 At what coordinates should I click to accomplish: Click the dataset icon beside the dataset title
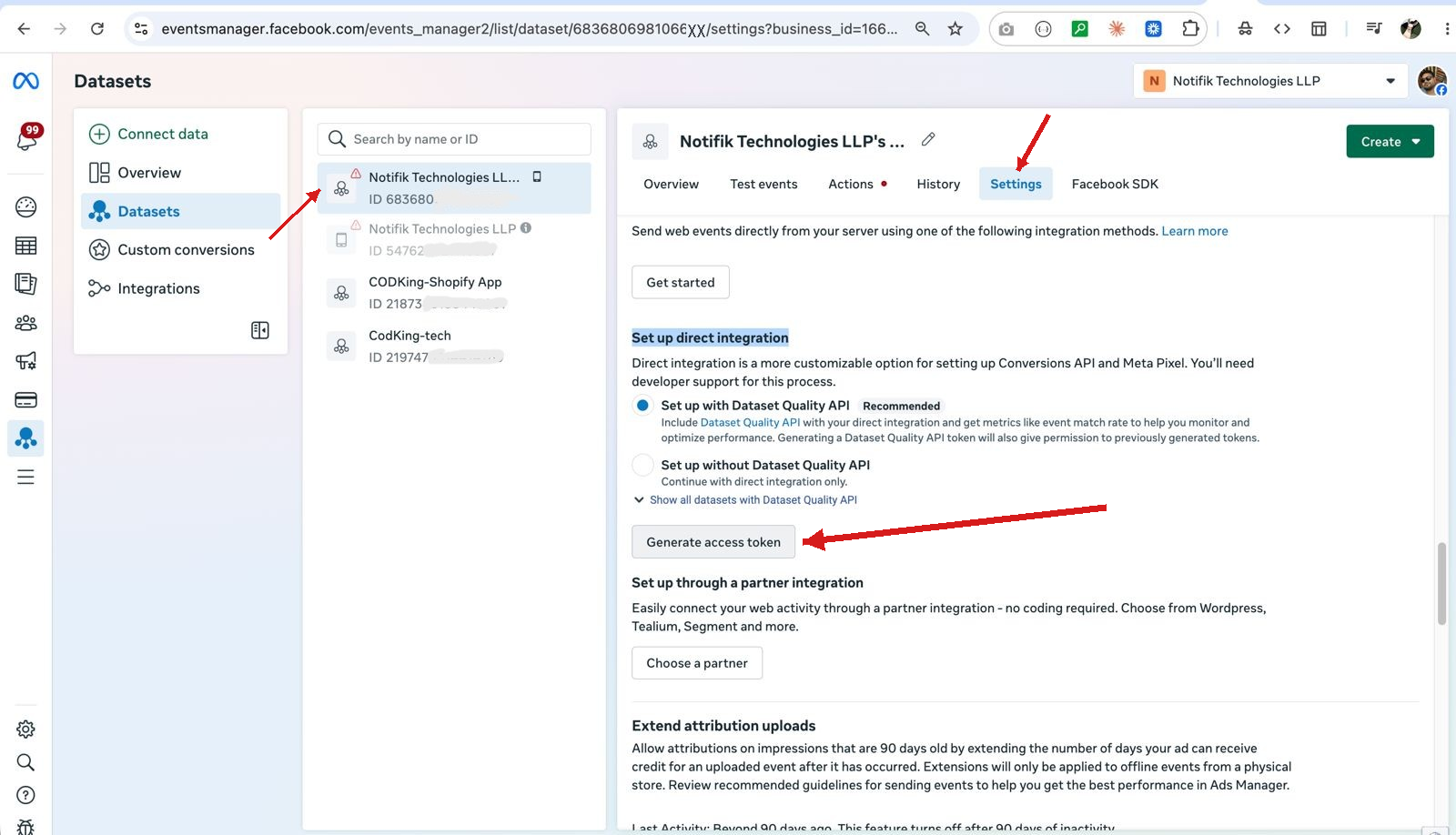coord(650,142)
